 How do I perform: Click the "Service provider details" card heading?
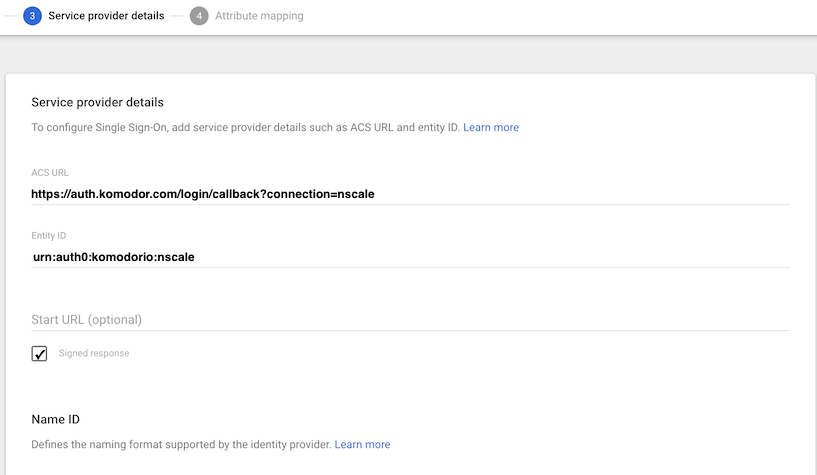click(x=97, y=102)
